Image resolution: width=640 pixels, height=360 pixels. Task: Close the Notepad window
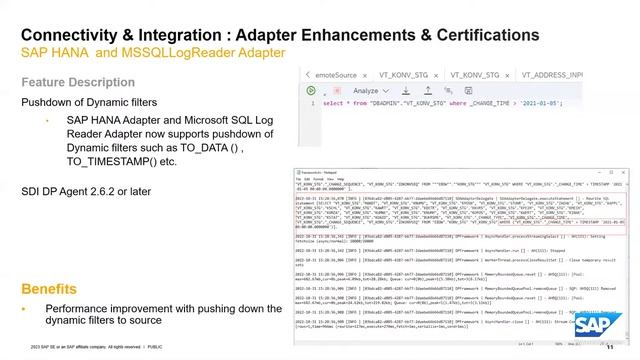pyautogui.click(x=623, y=172)
